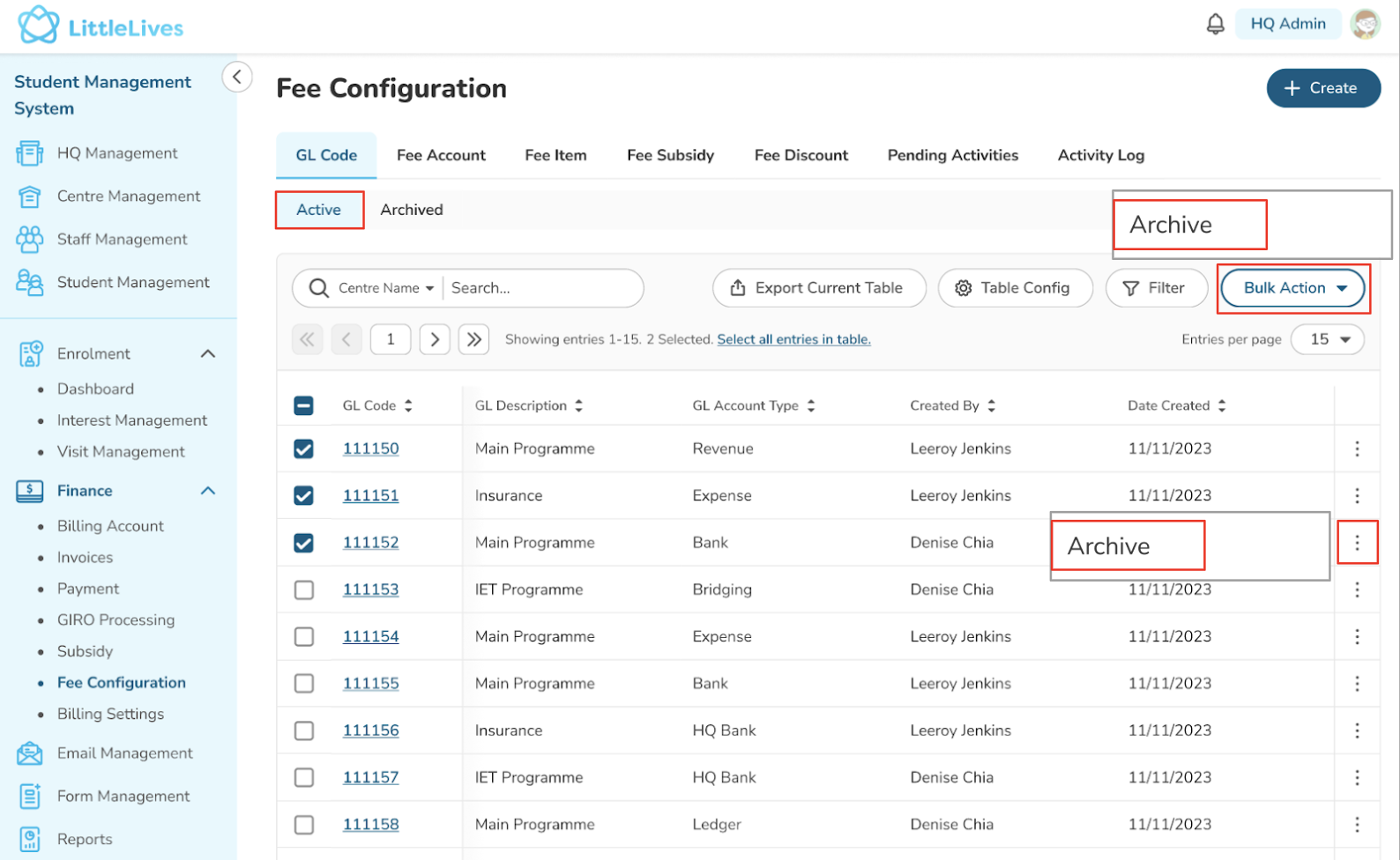
Task: Open row options for GL code 111154
Action: tap(1357, 636)
